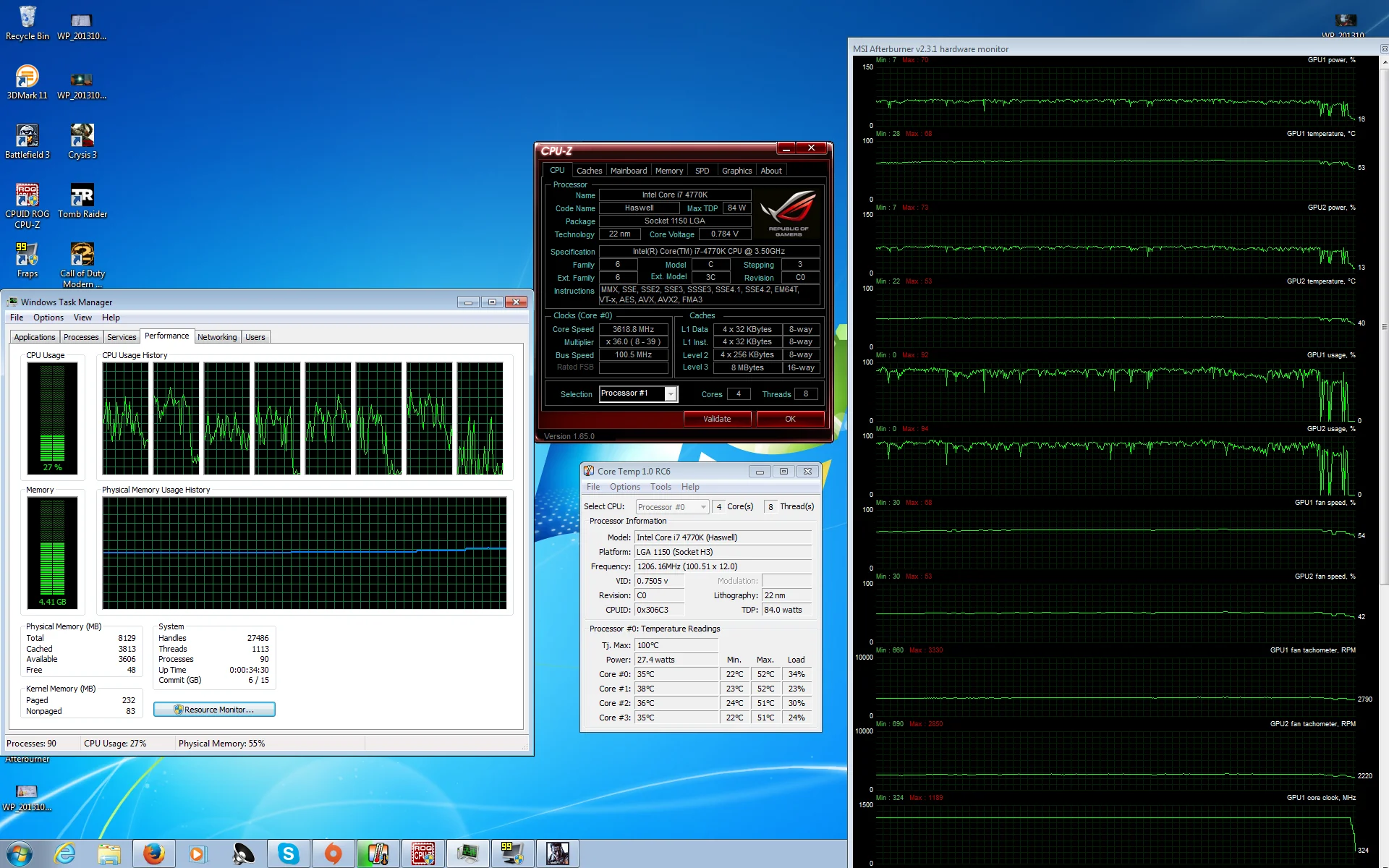
Task: Click MSI Afterburner monitor vertical scrollbar
Action: click(x=1384, y=325)
